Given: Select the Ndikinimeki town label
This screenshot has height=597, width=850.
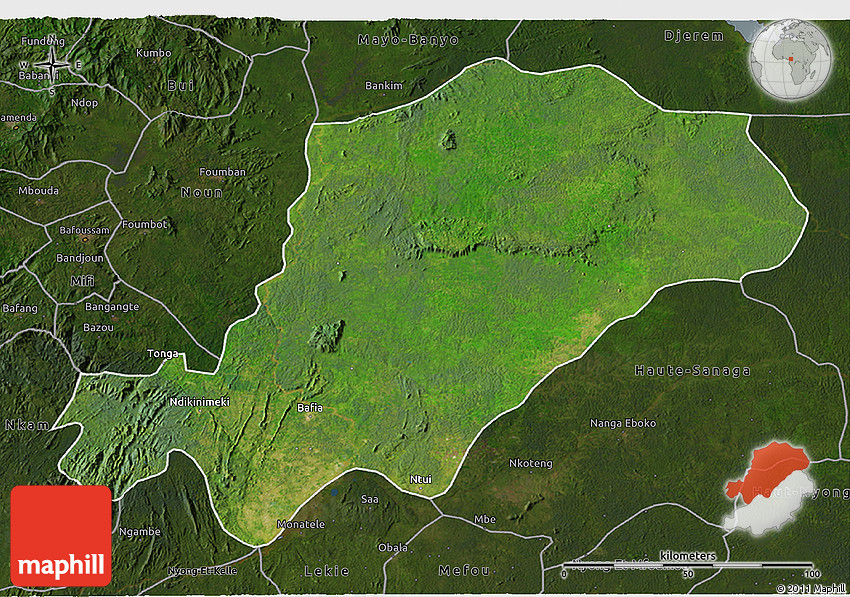Looking at the screenshot, I should pos(199,402).
